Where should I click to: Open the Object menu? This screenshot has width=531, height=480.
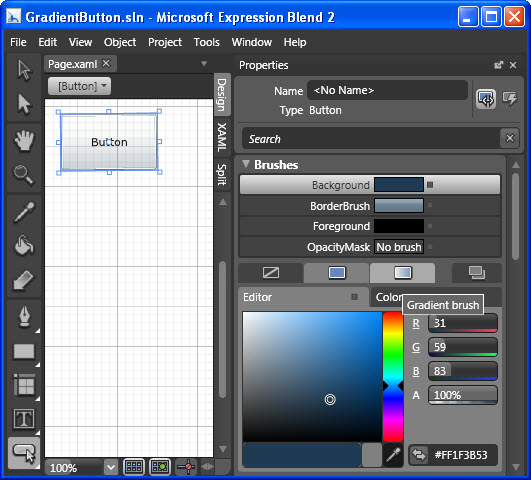(120, 42)
